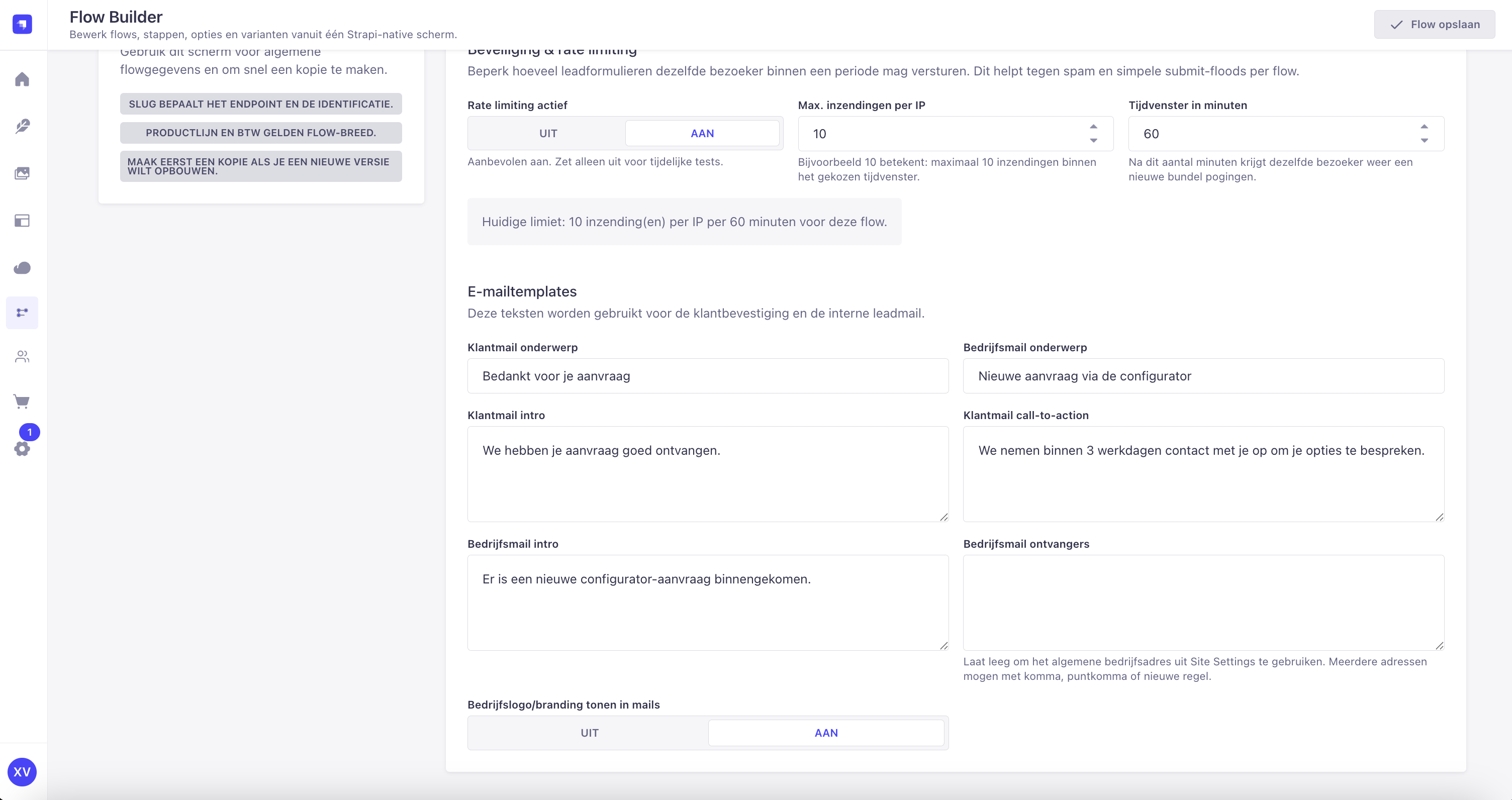The height and width of the screenshot is (800, 1512).
Task: Open the Marketplace cart icon
Action: tap(22, 402)
